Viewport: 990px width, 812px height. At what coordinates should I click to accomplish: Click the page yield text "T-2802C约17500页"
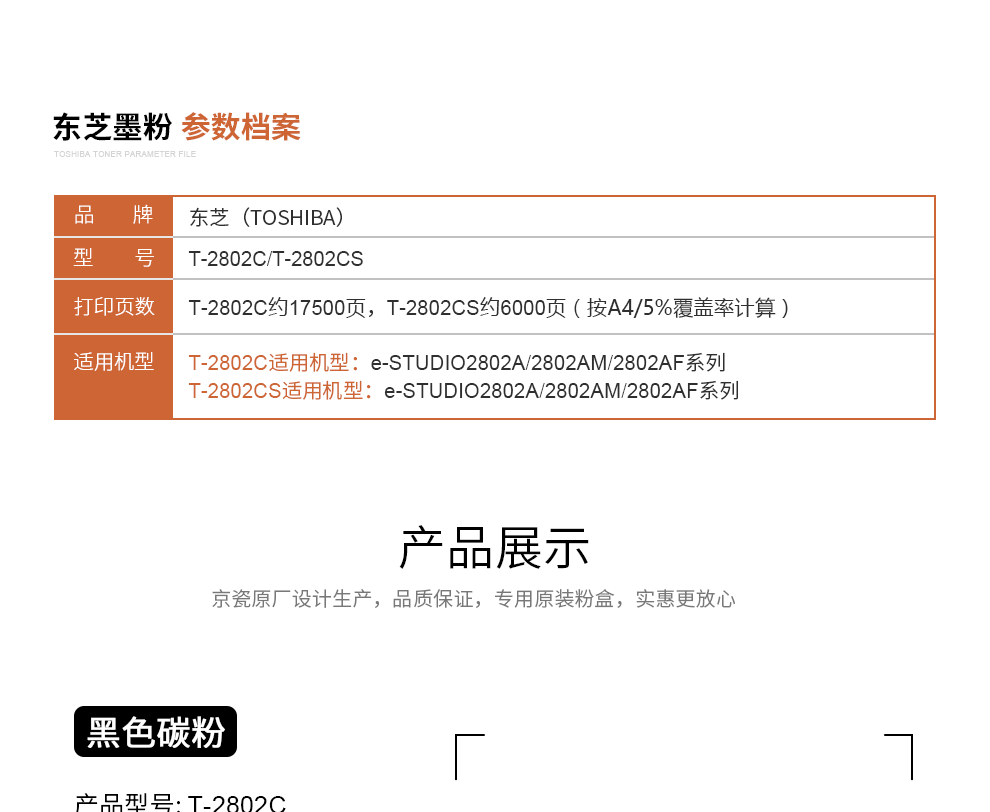(x=277, y=308)
